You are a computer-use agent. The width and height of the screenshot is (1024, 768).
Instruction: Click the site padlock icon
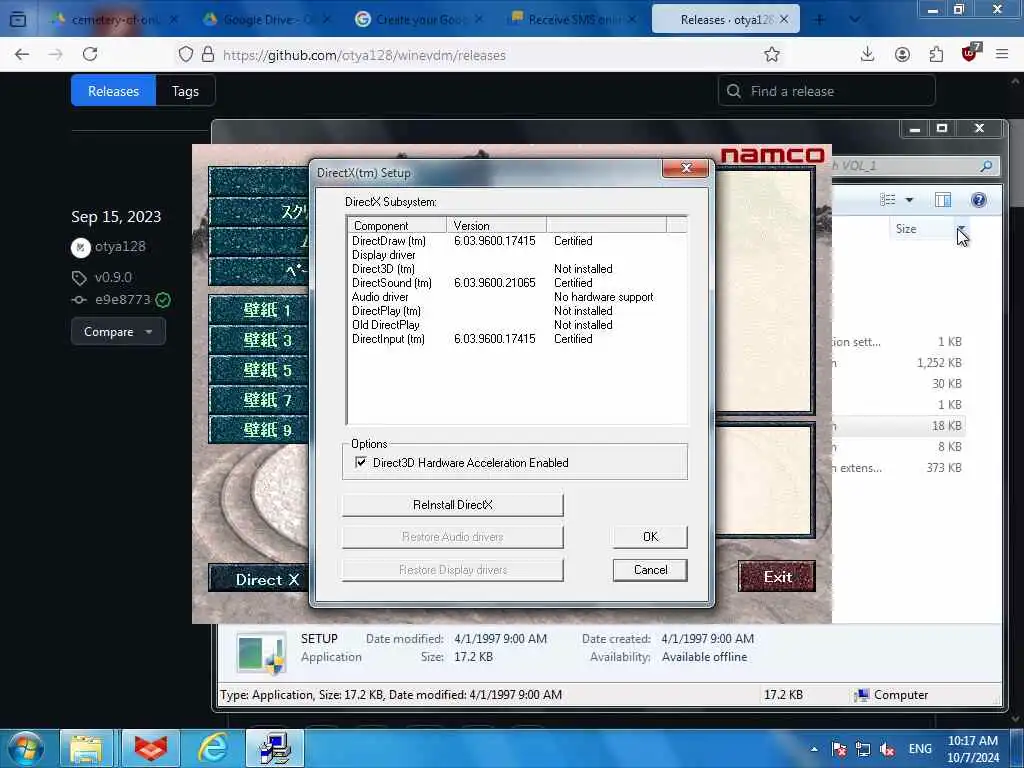208,54
